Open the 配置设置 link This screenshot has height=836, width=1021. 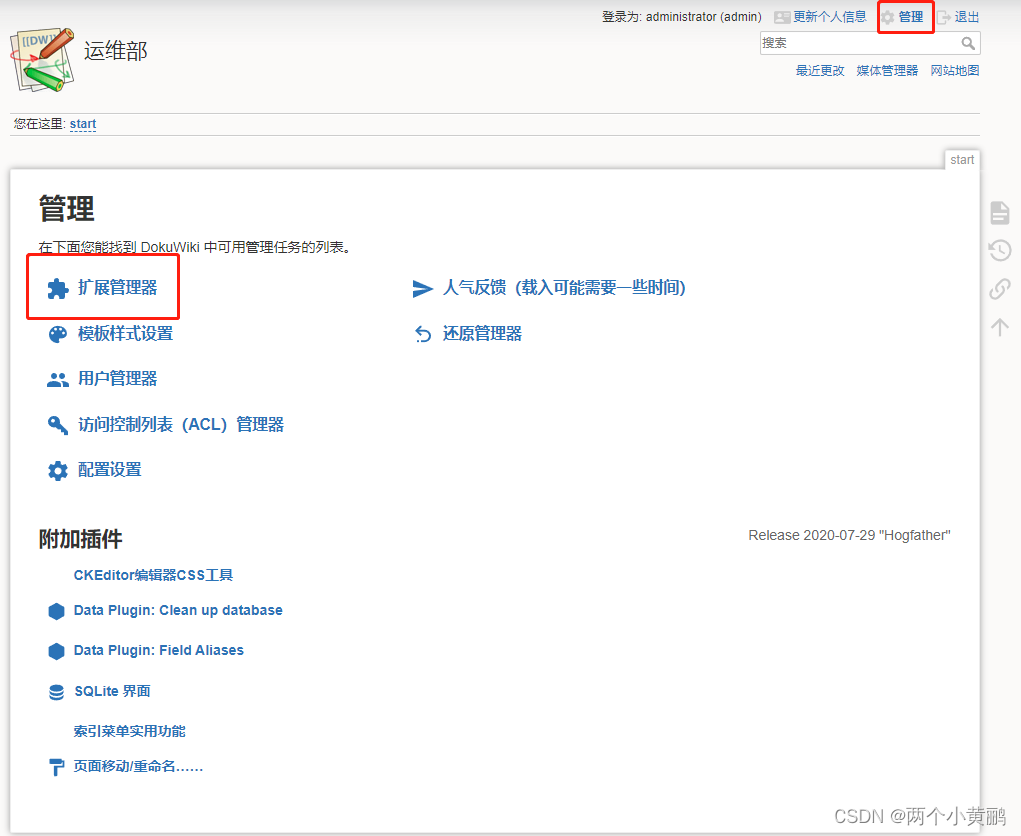(x=109, y=469)
